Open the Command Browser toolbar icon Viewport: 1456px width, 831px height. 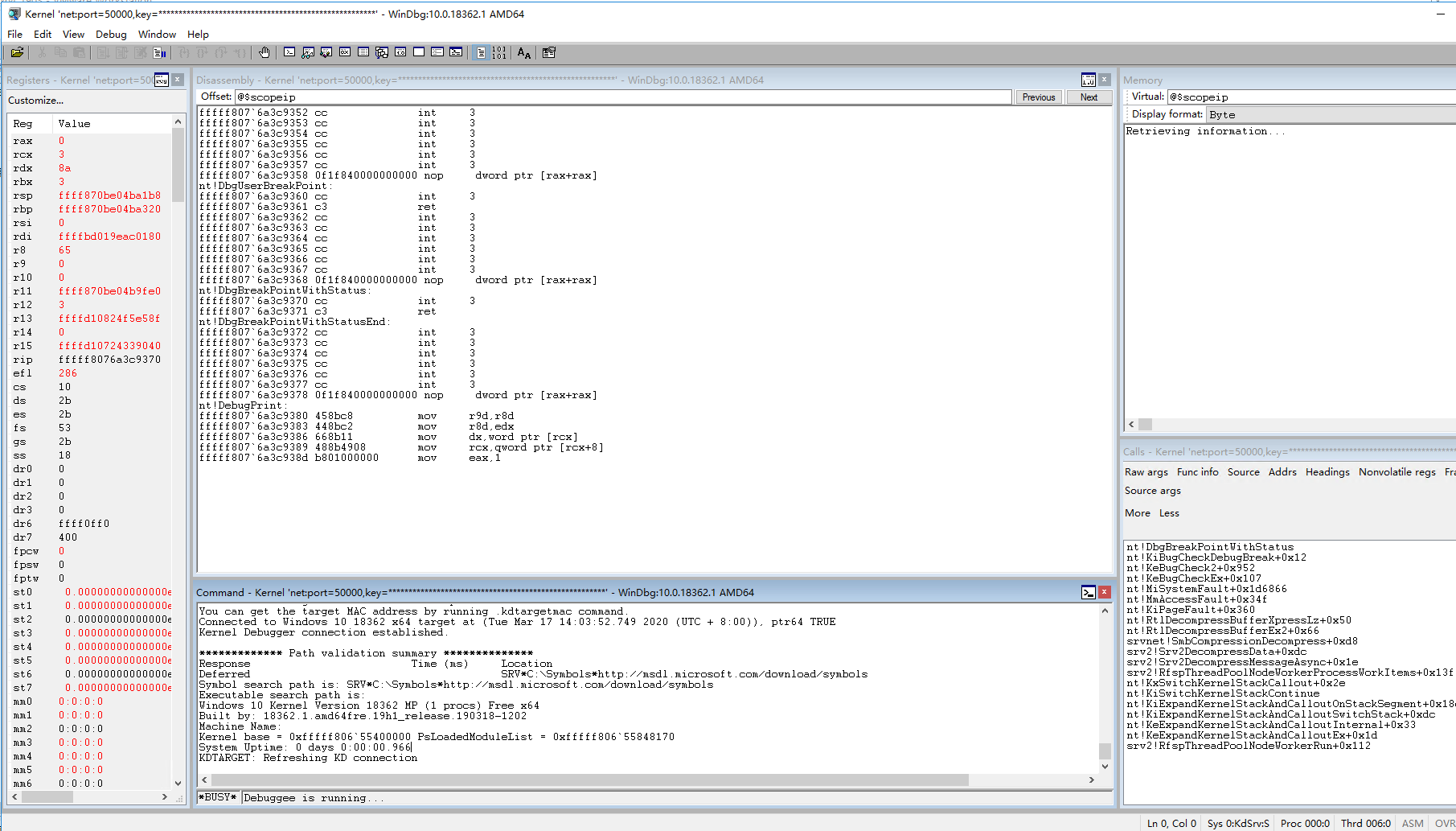pos(456,52)
